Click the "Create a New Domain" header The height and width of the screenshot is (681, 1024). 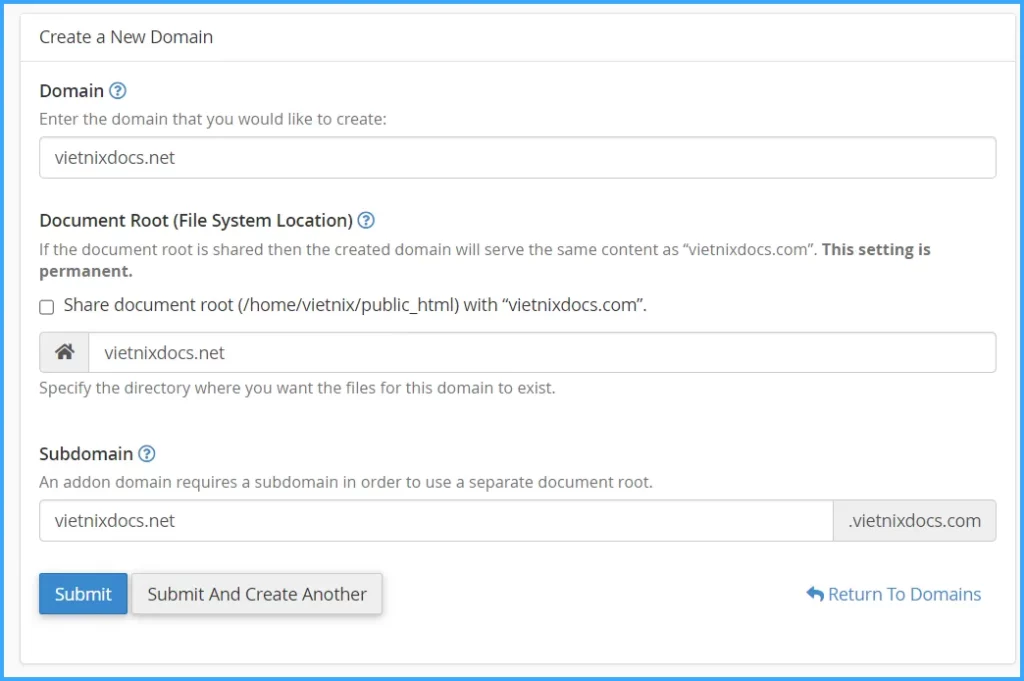pos(126,37)
